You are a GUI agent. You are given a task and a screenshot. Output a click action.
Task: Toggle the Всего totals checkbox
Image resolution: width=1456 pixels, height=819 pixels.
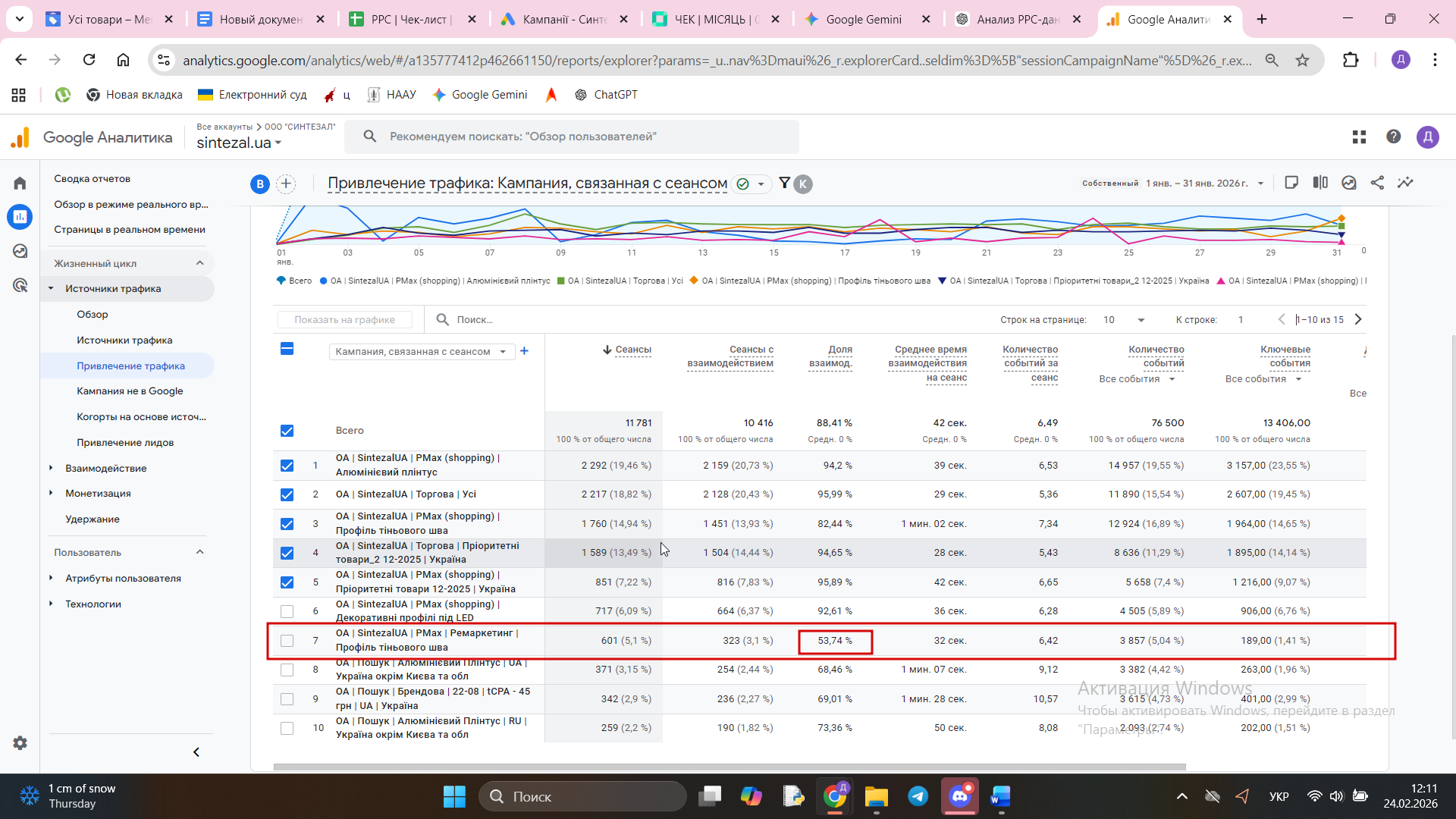click(x=287, y=431)
